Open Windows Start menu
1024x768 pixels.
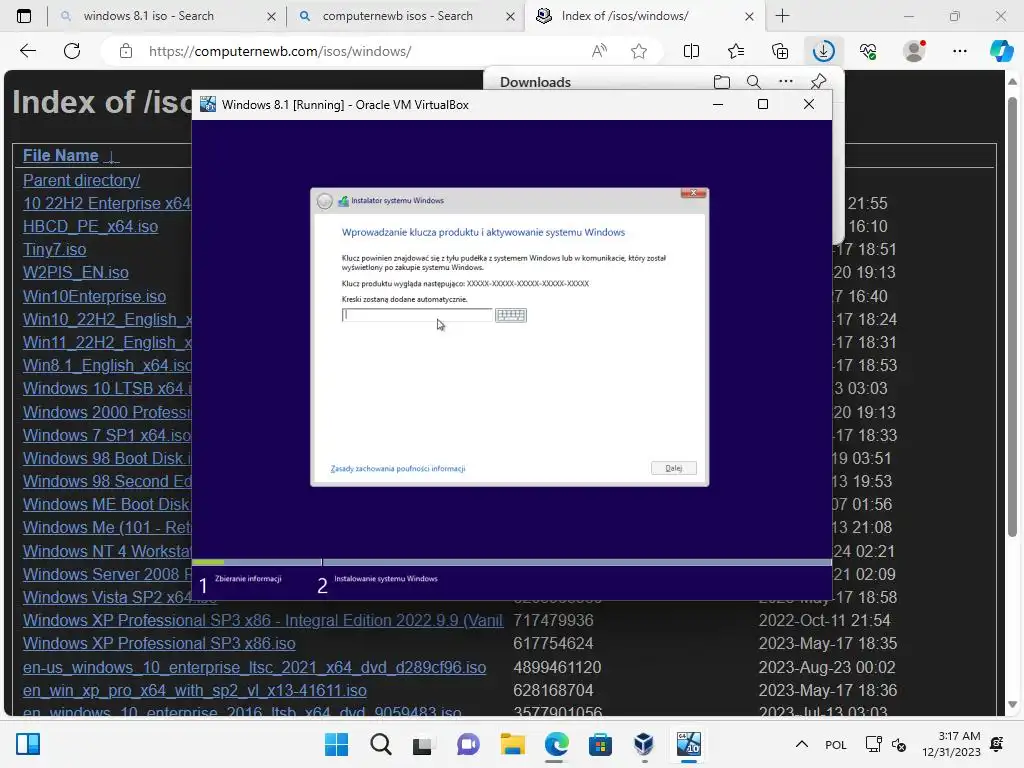[336, 744]
